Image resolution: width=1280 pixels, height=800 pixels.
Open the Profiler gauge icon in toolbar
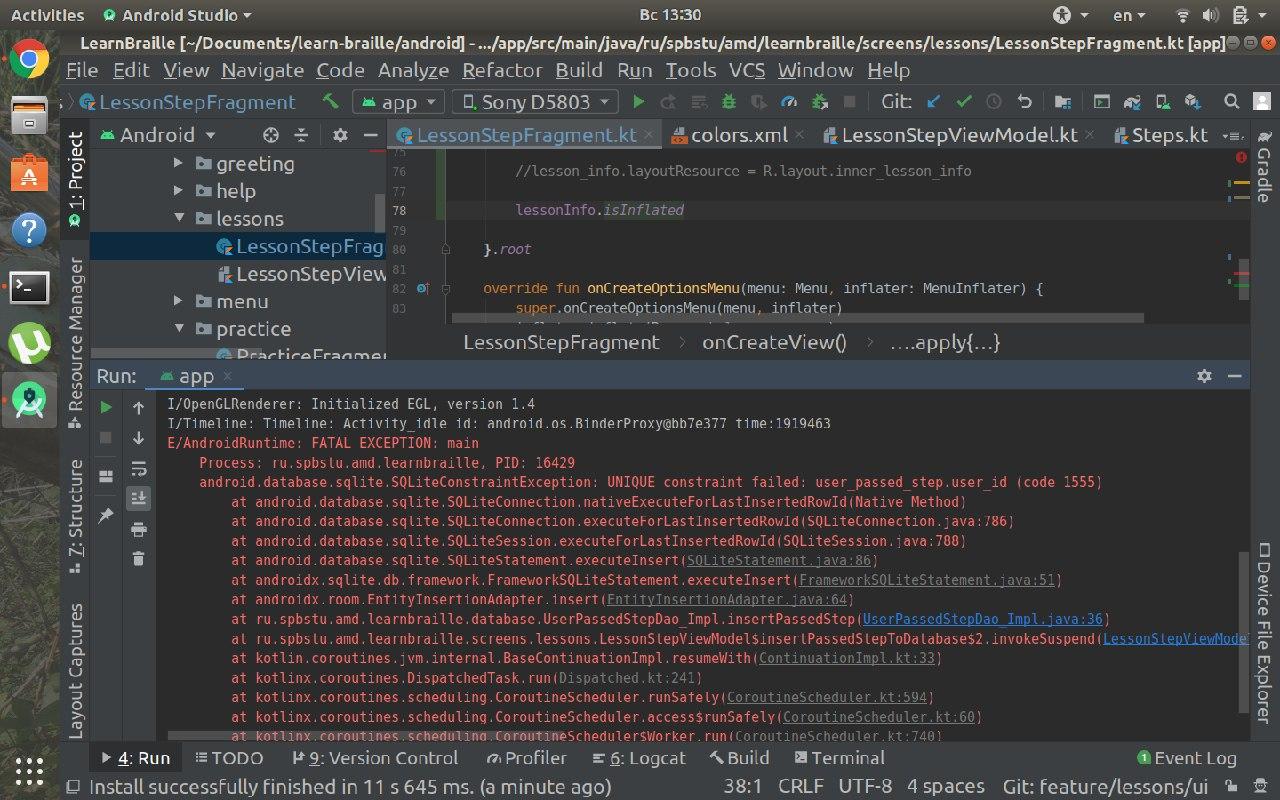(x=789, y=102)
